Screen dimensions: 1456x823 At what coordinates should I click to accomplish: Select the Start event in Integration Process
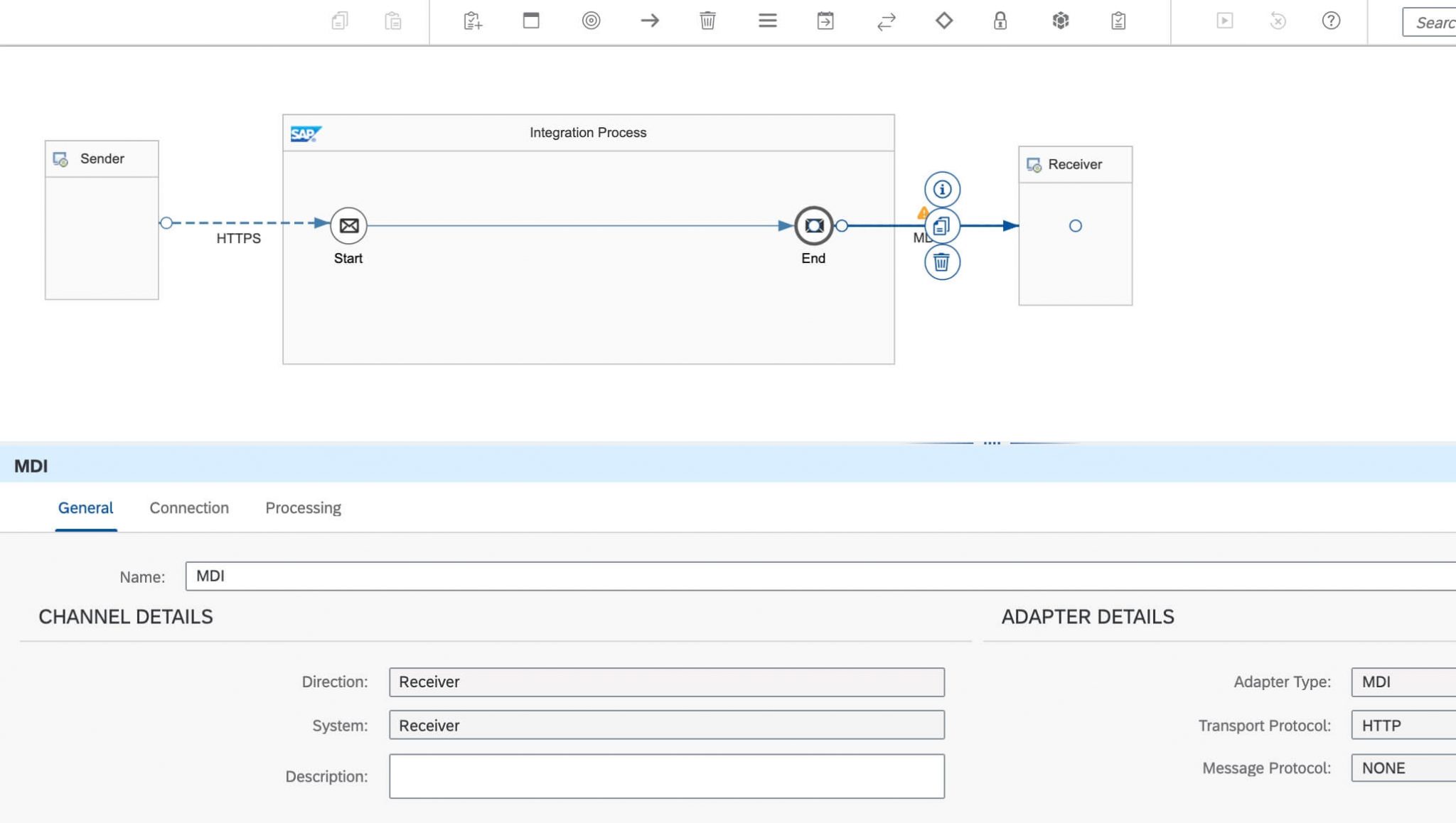click(348, 225)
